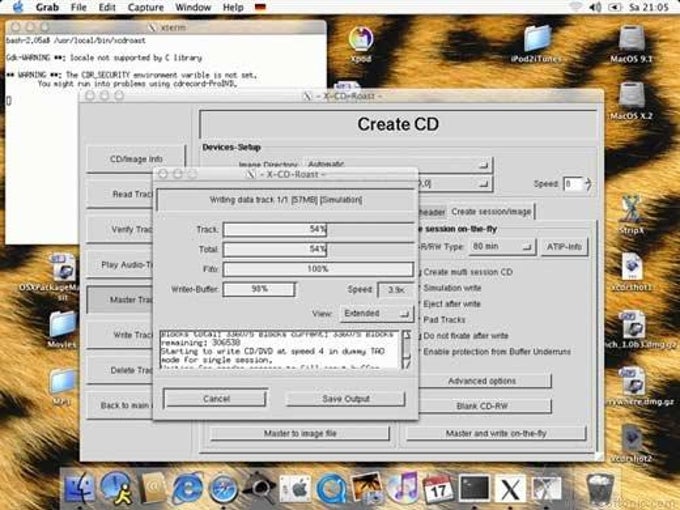Open the device dropdown beside Speed
The image size is (680, 510).
[x=454, y=184]
